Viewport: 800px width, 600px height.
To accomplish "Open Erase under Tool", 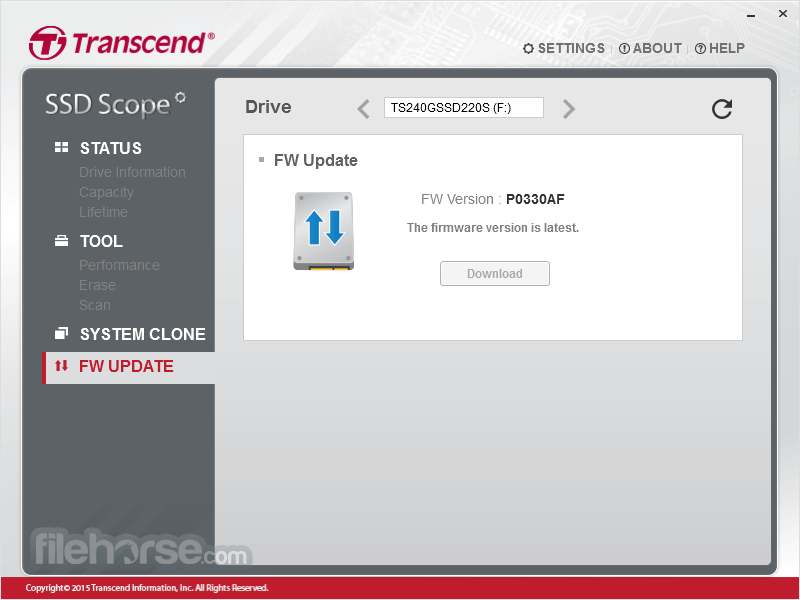I will [97, 285].
